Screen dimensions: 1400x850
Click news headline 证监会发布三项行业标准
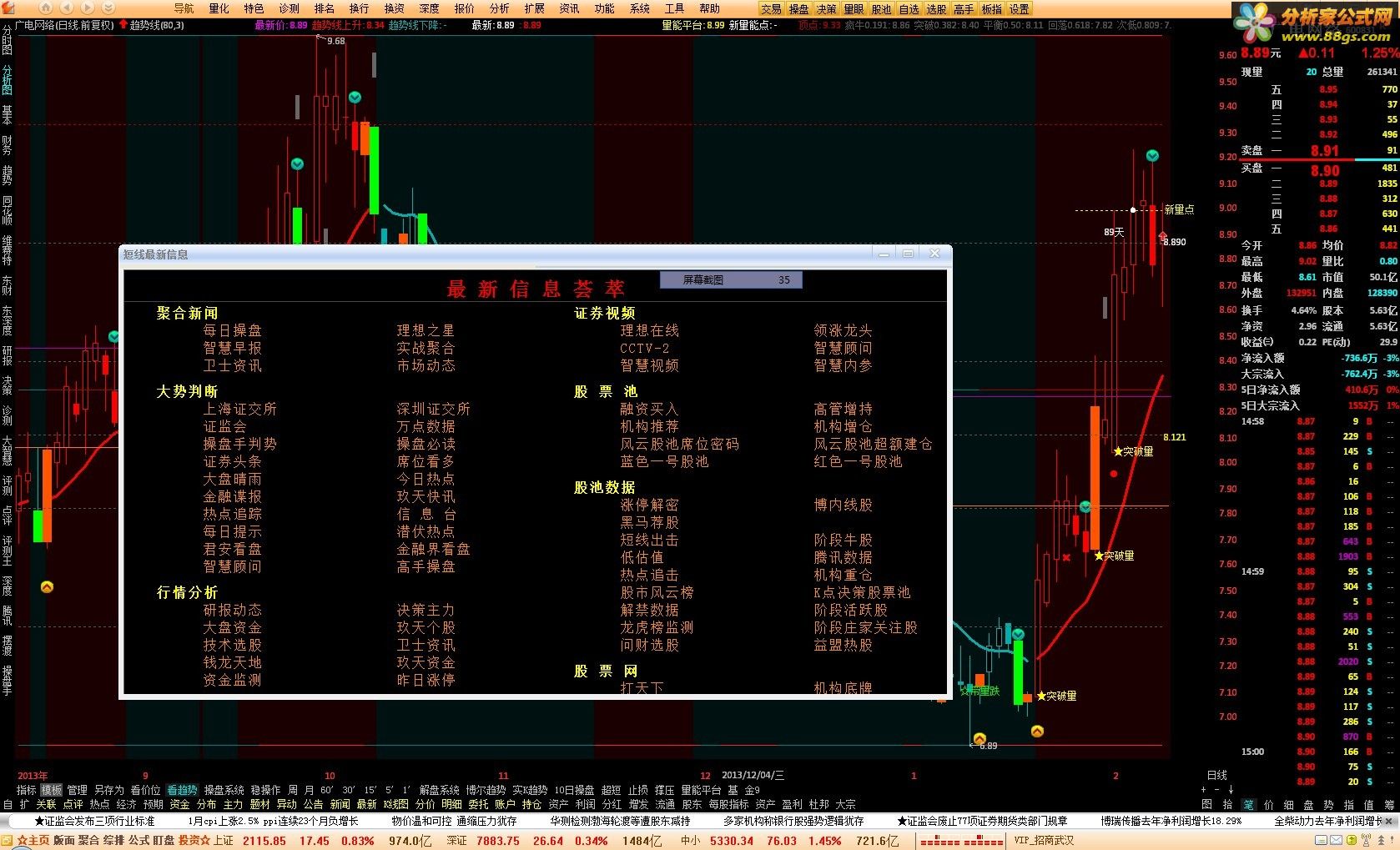[94, 822]
